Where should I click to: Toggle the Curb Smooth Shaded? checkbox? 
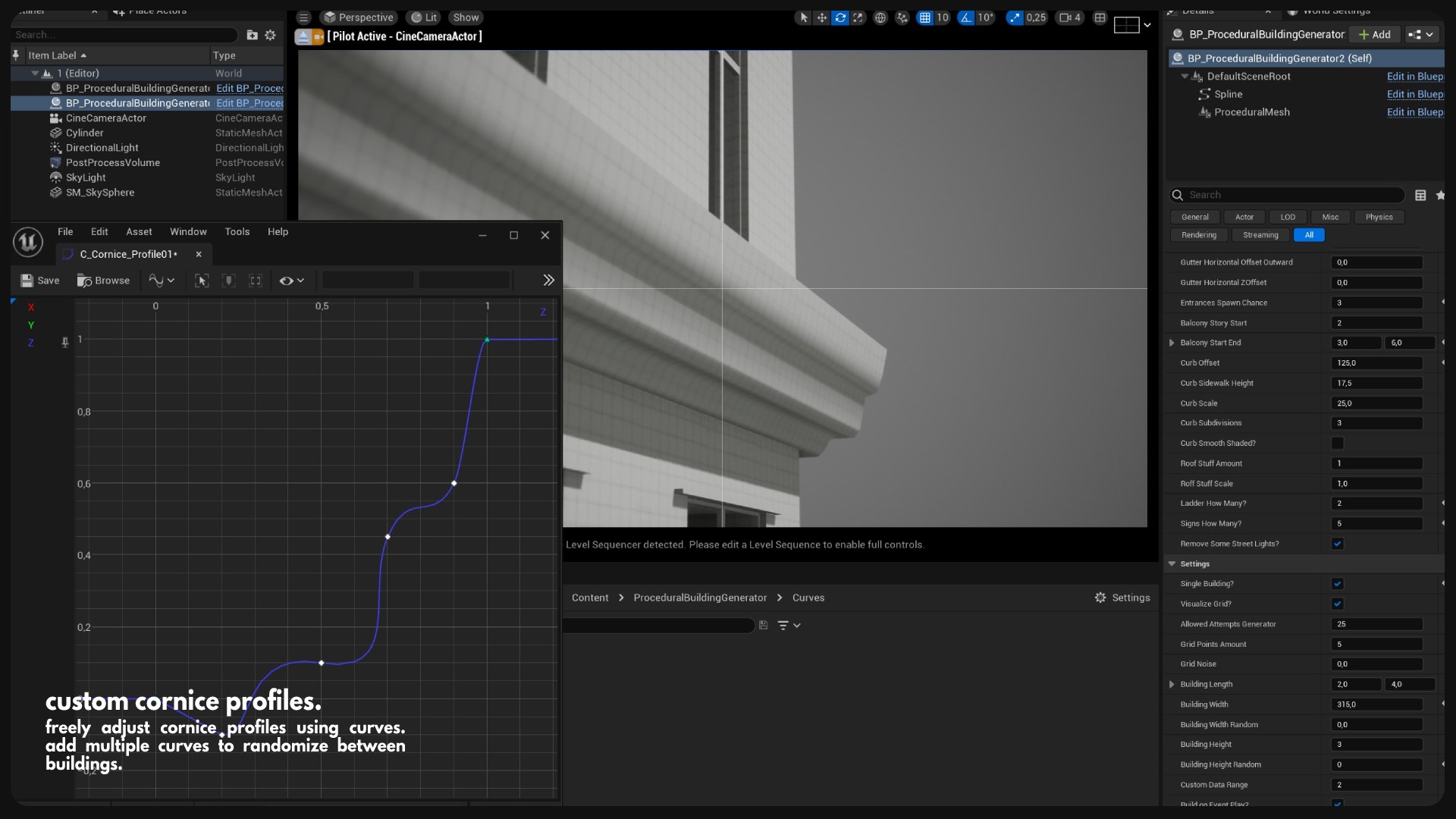[x=1338, y=443]
